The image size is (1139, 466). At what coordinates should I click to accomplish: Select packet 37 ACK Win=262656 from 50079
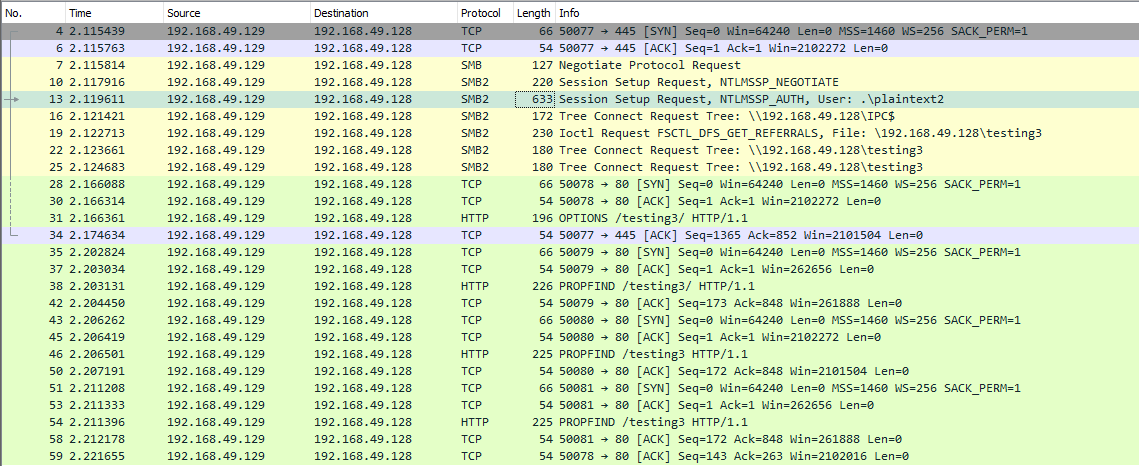coord(570,269)
